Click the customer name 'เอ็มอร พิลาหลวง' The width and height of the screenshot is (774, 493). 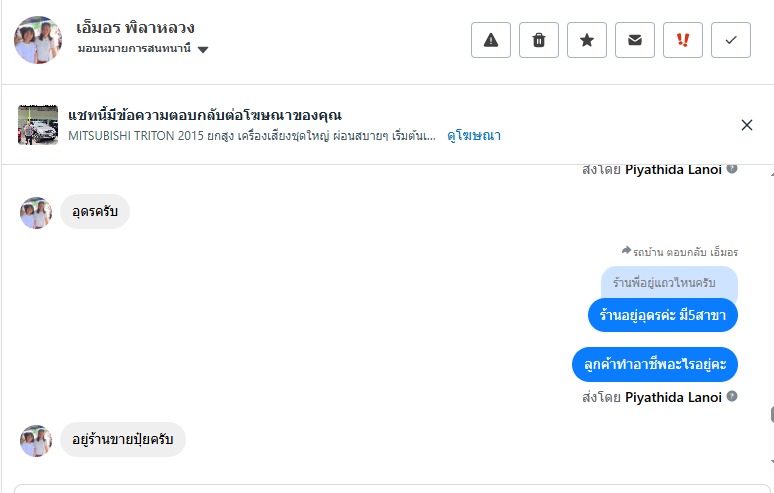click(x=135, y=27)
